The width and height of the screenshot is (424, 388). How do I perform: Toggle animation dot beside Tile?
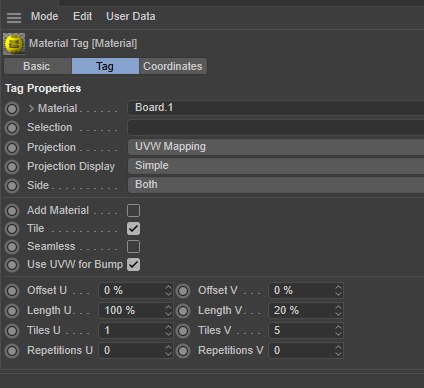tap(12, 229)
